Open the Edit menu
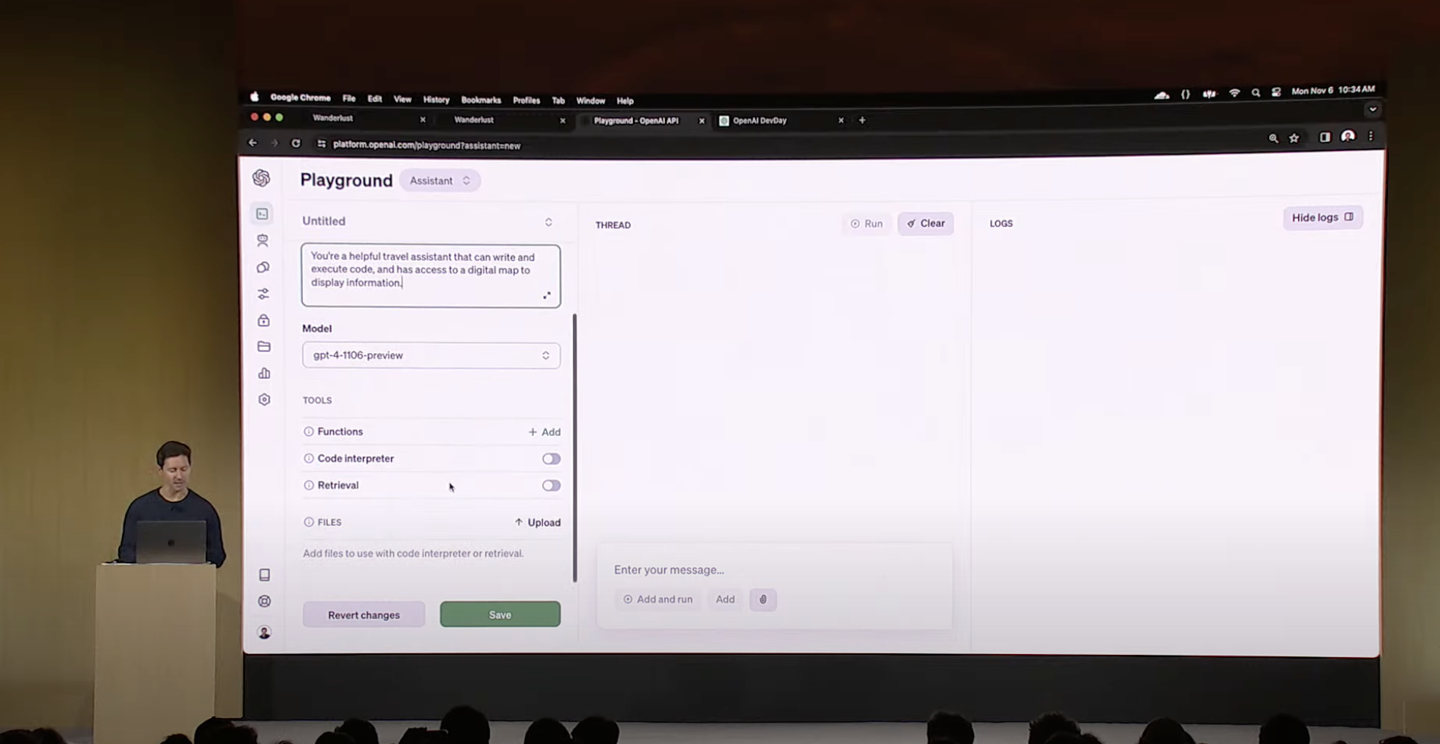Image resolution: width=1440 pixels, height=744 pixels. 375,99
